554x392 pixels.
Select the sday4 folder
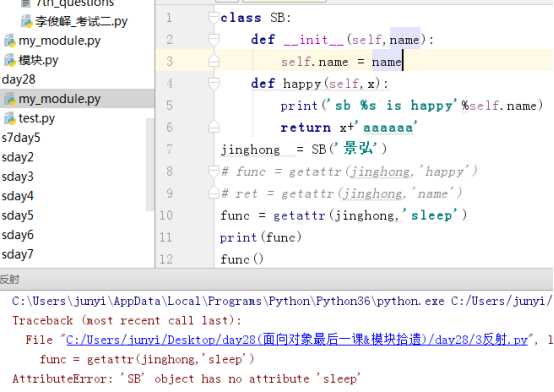17,196
